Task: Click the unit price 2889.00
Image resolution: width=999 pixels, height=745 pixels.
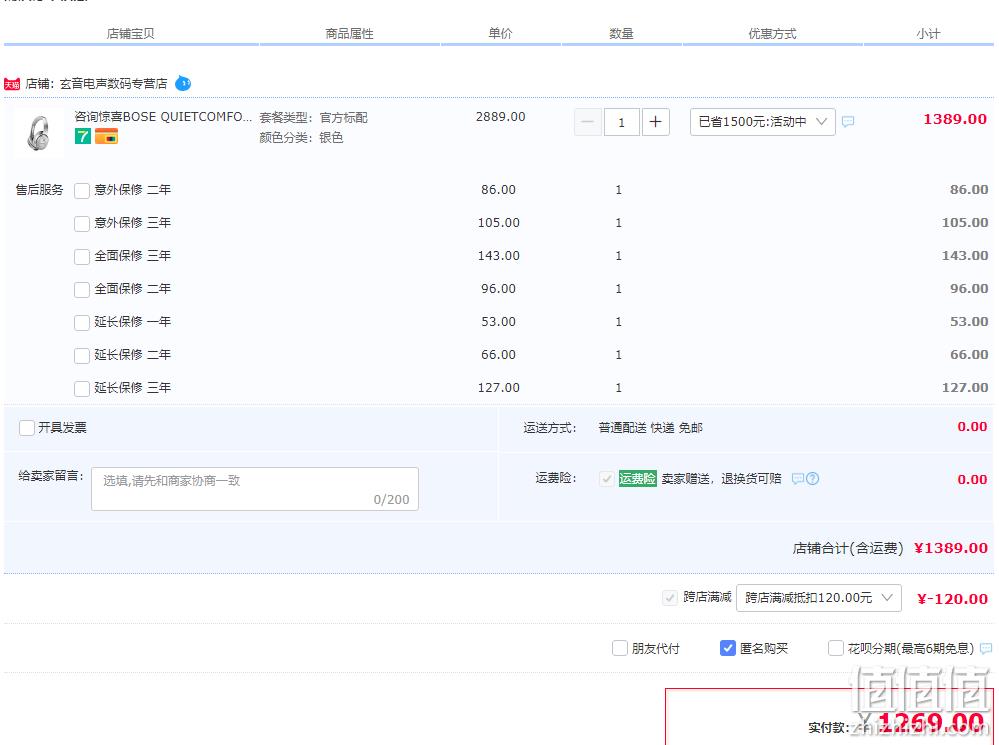Action: click(x=501, y=117)
